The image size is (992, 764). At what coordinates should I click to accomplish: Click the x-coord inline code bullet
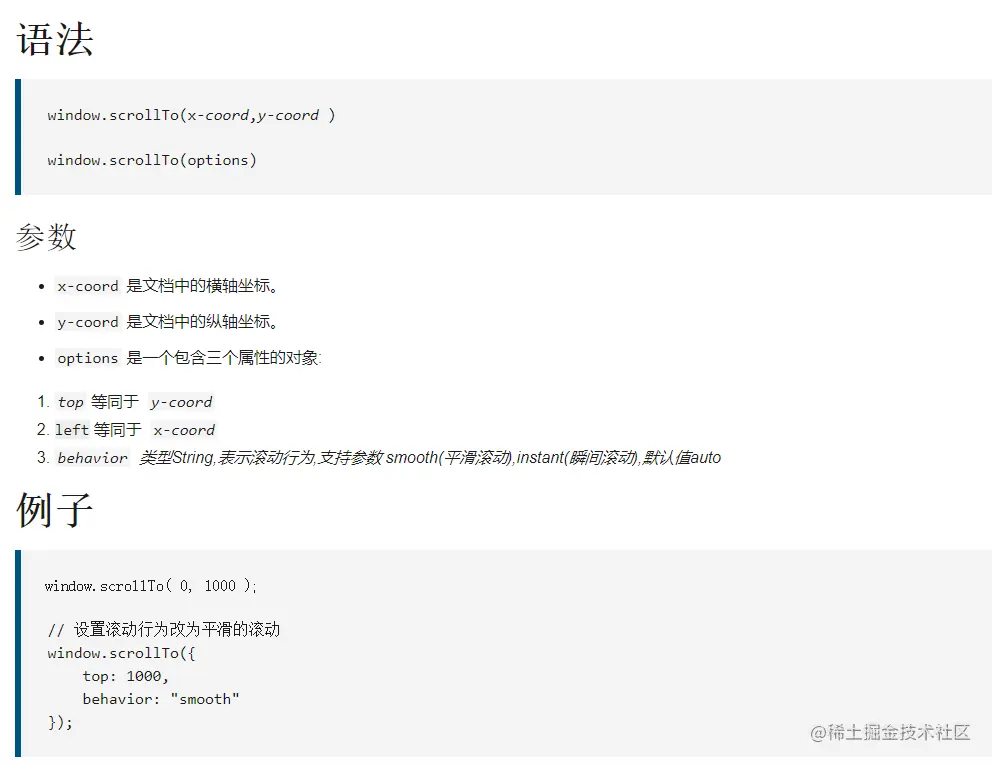88,286
